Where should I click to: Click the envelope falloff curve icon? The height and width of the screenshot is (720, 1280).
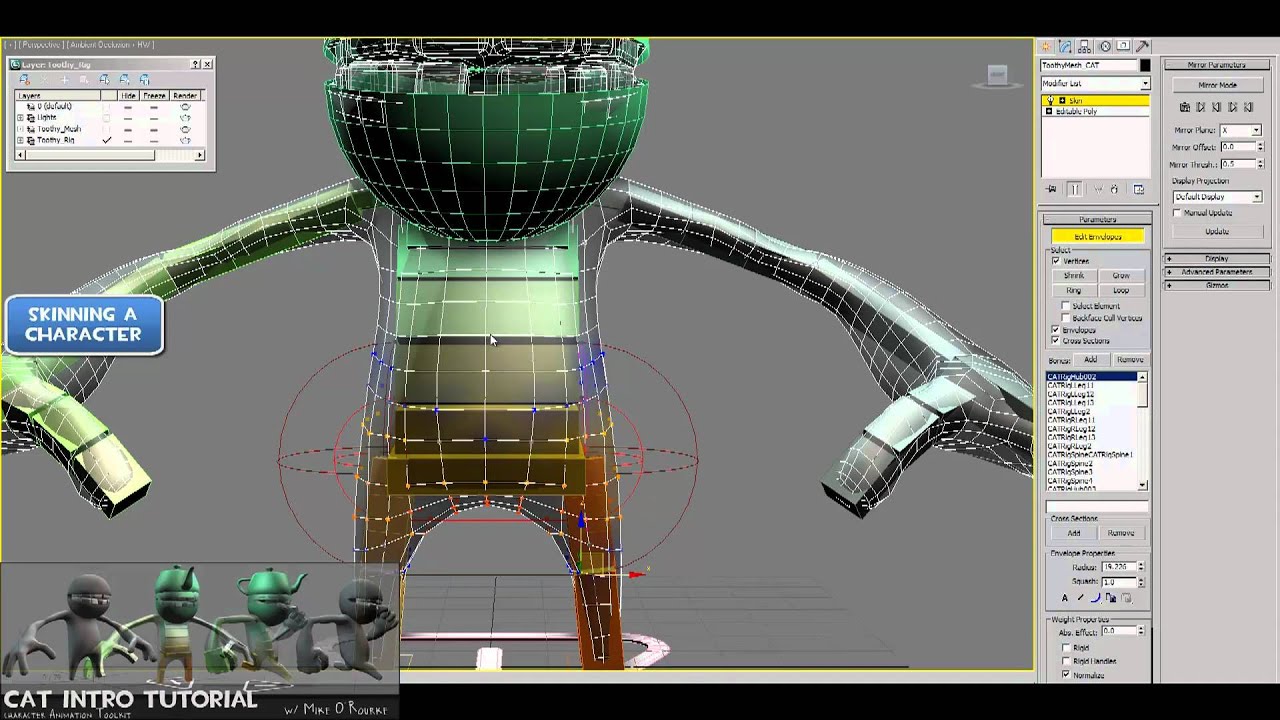[x=1095, y=598]
